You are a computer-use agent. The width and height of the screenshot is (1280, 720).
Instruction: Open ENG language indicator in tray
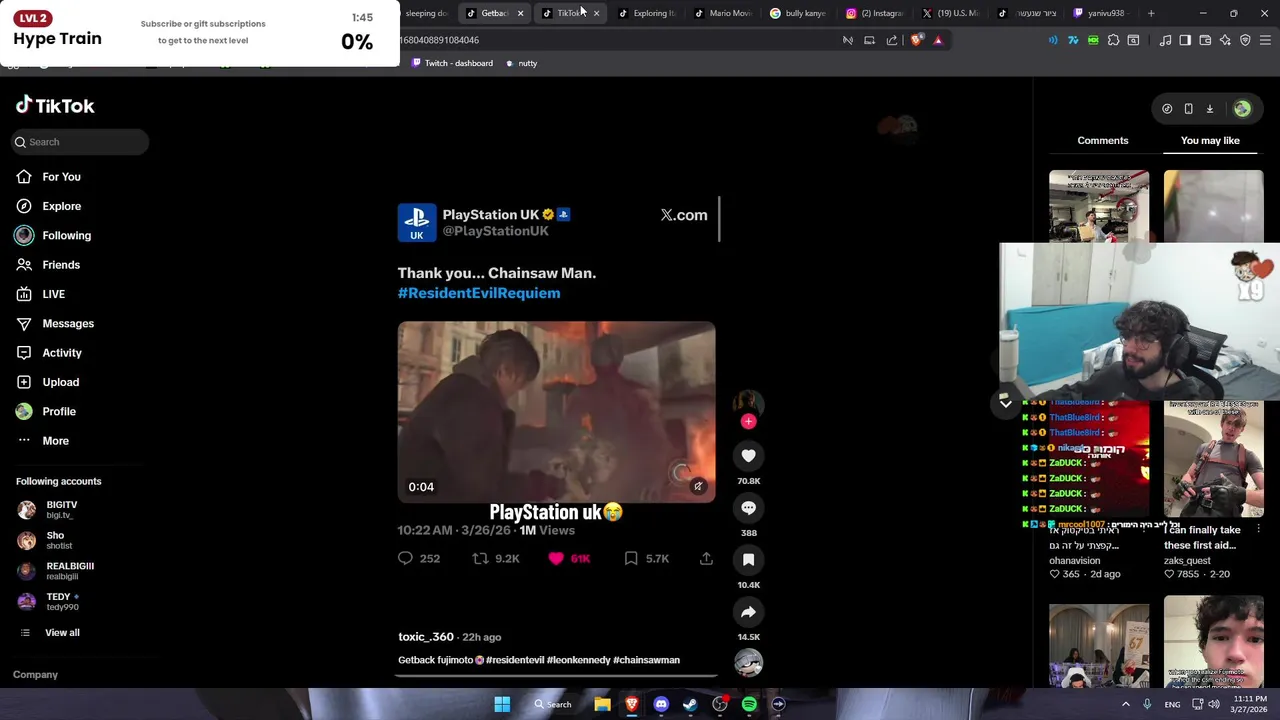(x=1172, y=704)
